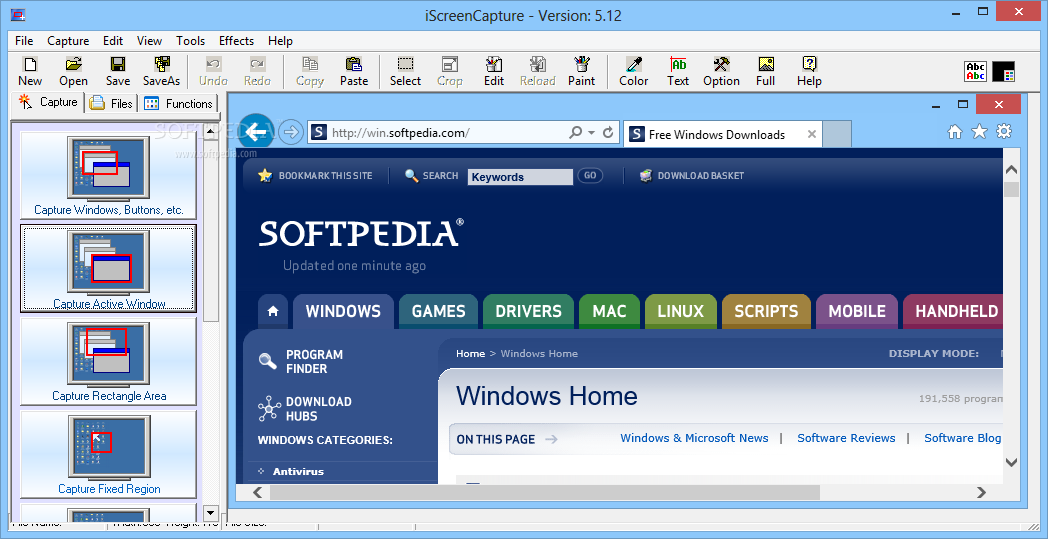Image resolution: width=1048 pixels, height=539 pixels.
Task: Open address bar search dropdown arrow
Action: click(591, 132)
